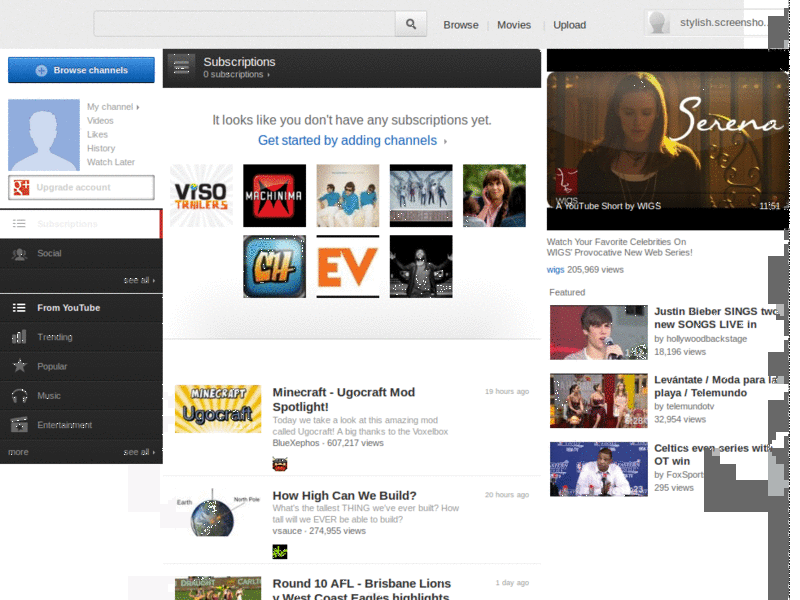
Task: Open black-and-white performer channel tile
Action: point(421,266)
